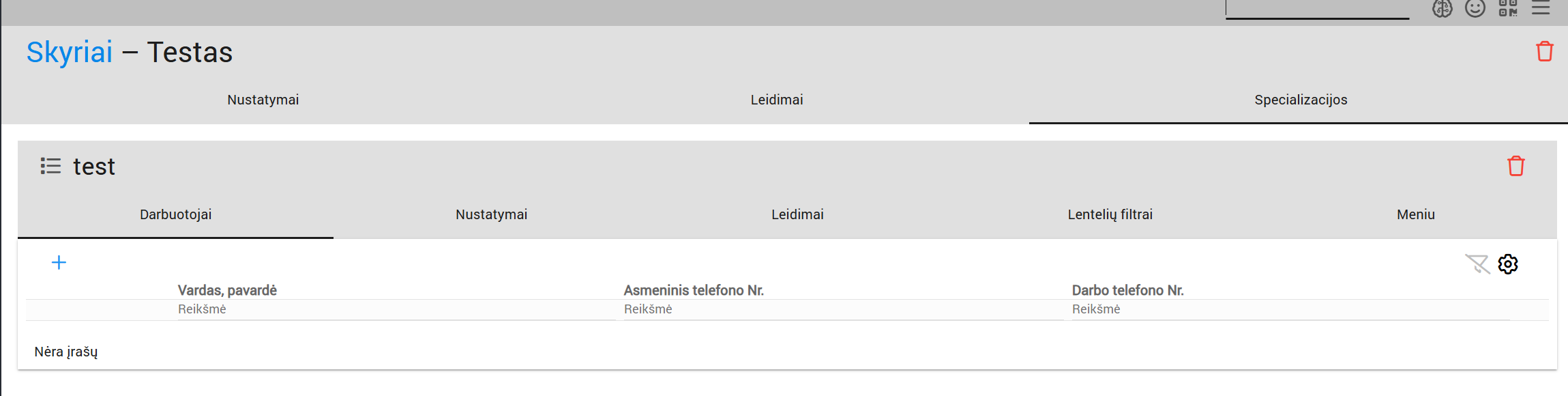Open the top-level Leidimai tab
1568x396 pixels.
(777, 100)
